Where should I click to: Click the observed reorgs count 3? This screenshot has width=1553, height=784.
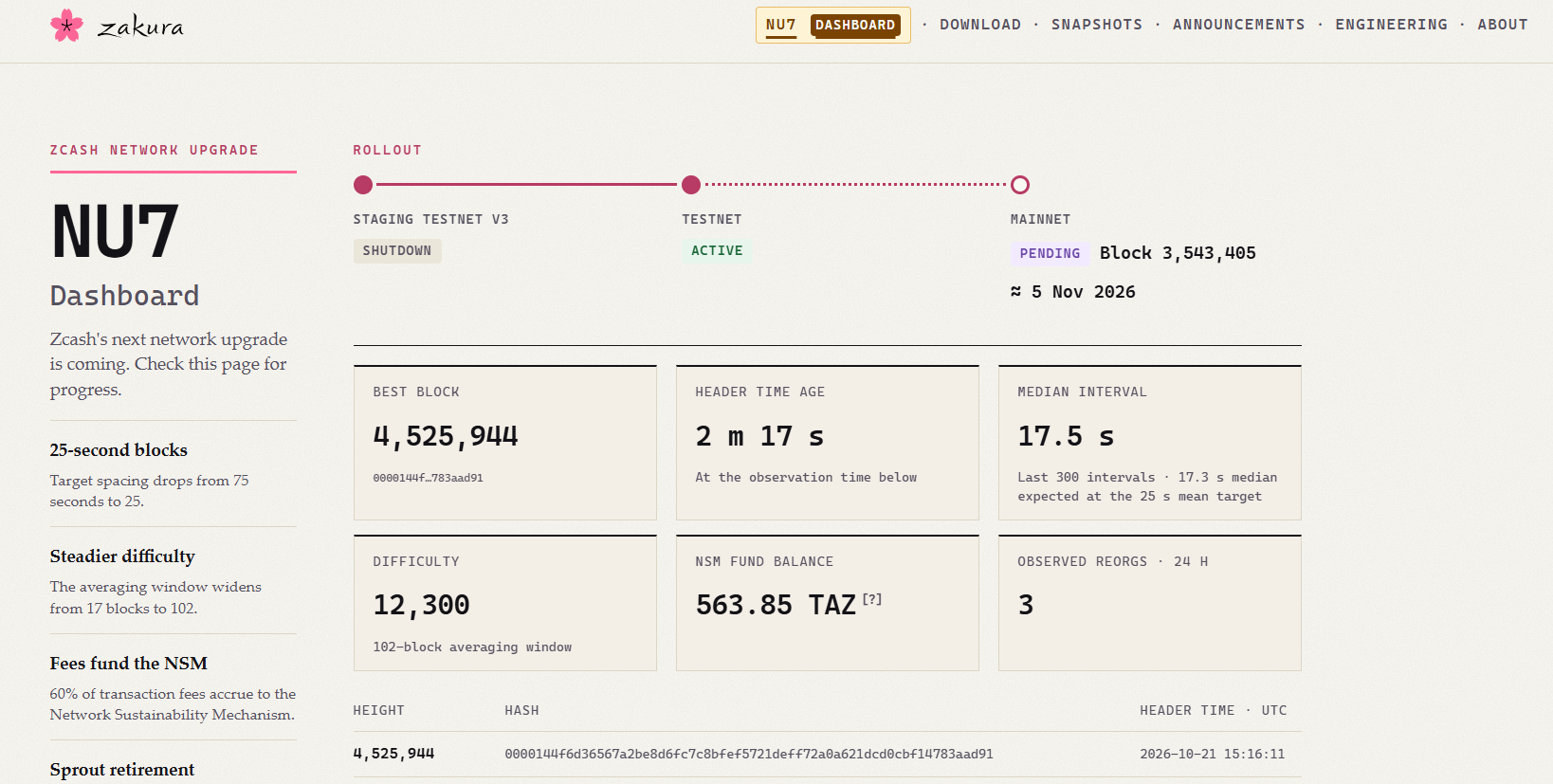[1026, 605]
